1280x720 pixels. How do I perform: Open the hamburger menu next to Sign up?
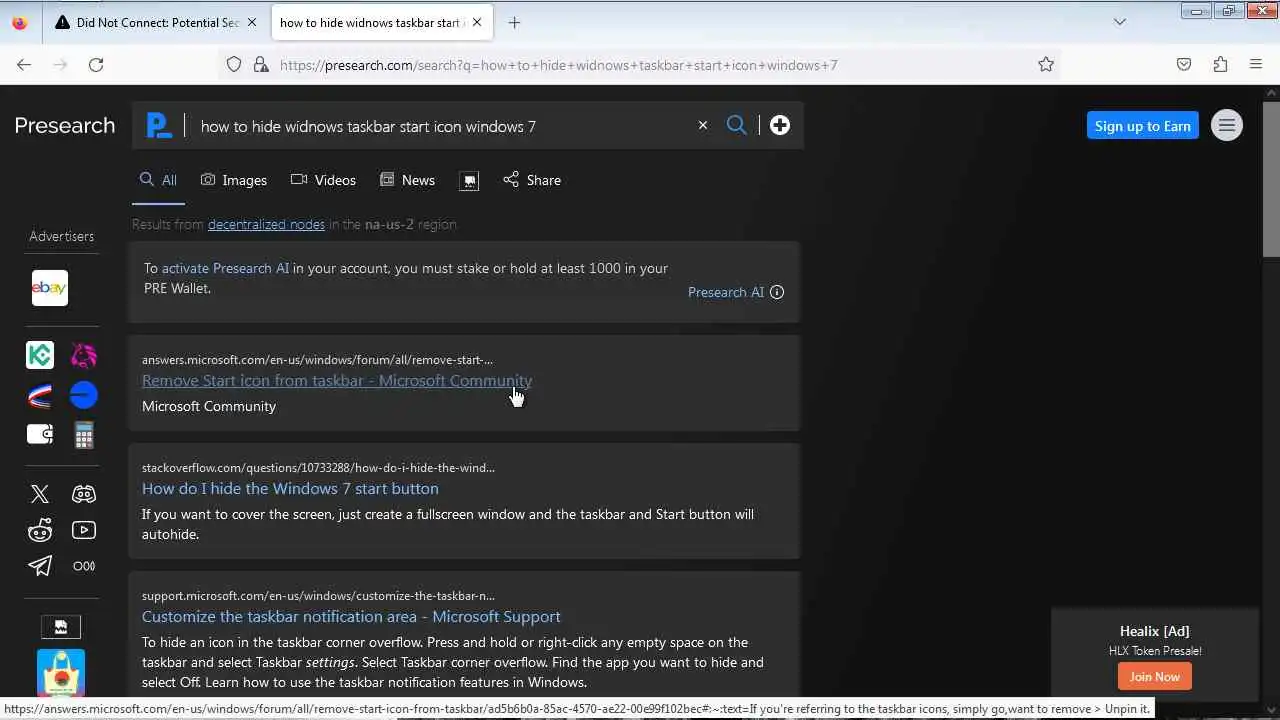click(1227, 125)
